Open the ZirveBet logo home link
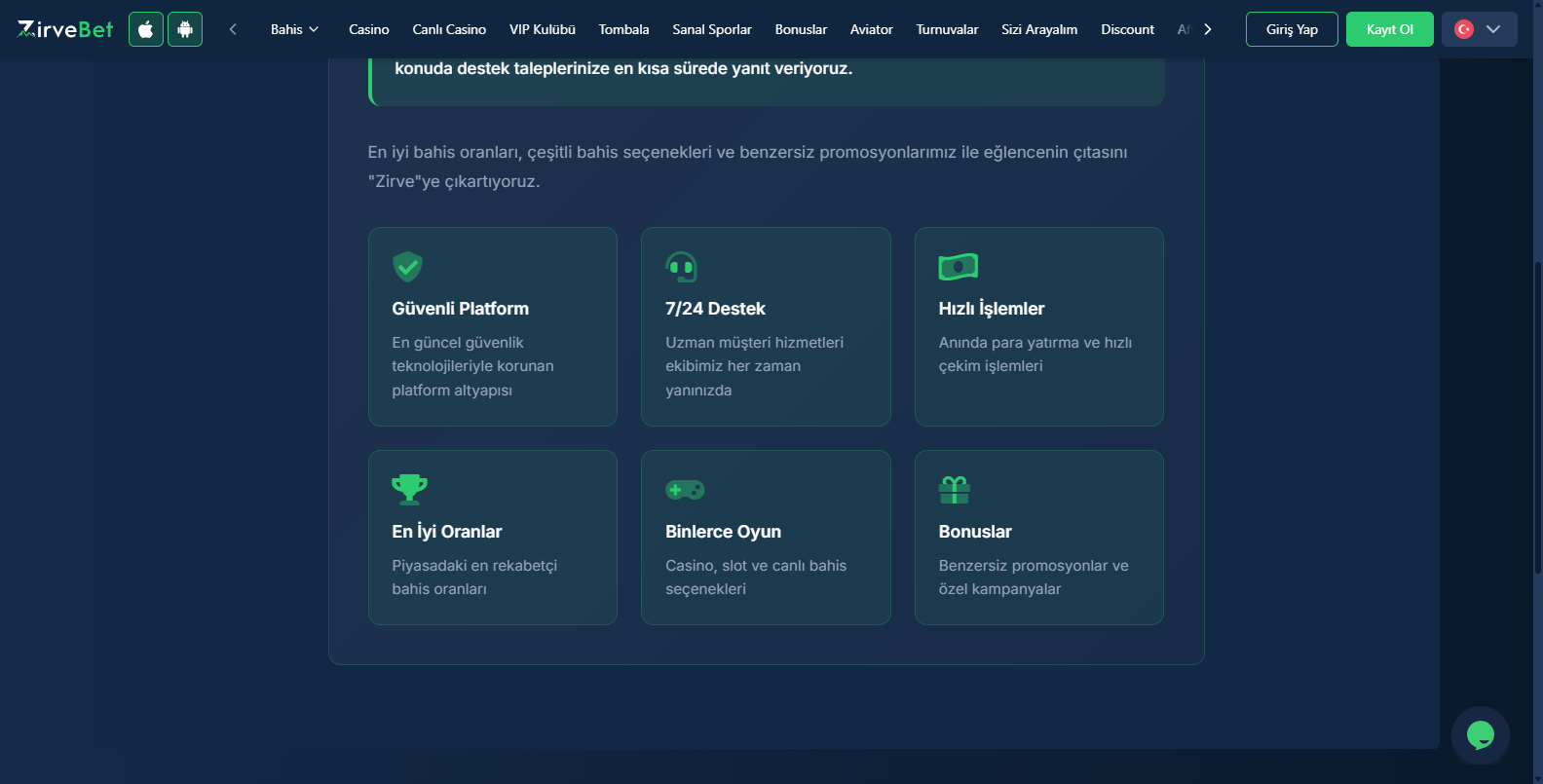The image size is (1543, 784). point(65,29)
